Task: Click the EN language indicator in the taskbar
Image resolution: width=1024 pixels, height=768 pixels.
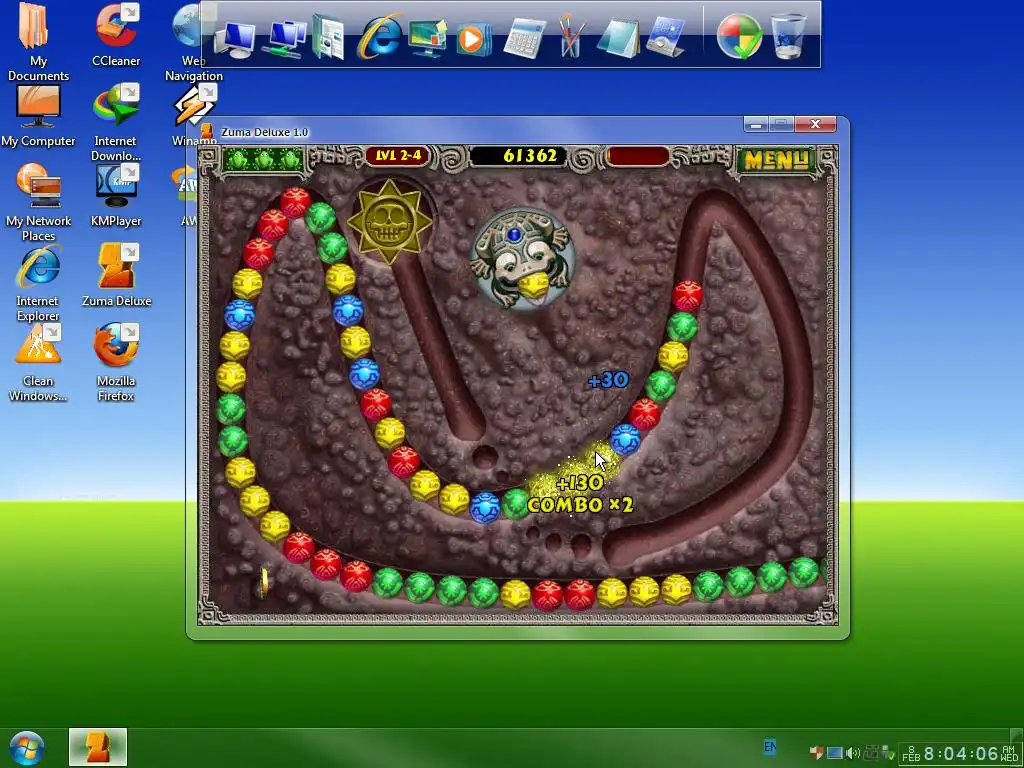Action: 770,746
